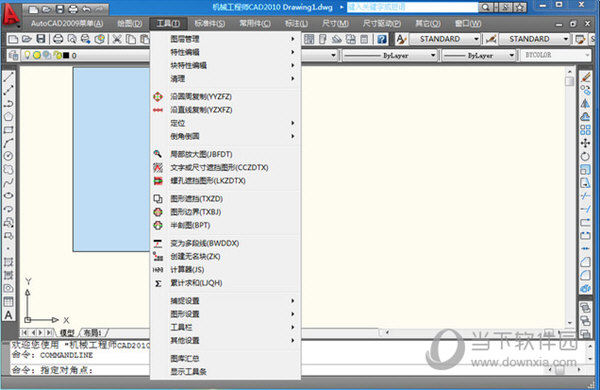Click the vertical scrollbar of the drawing area
This screenshot has width=600, height=390.
tap(569, 197)
